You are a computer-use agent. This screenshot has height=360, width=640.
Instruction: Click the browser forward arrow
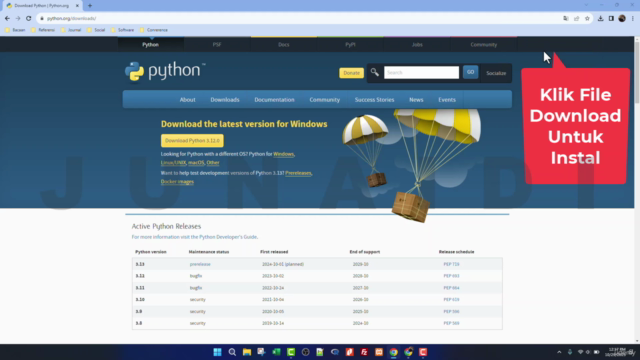(x=18, y=18)
